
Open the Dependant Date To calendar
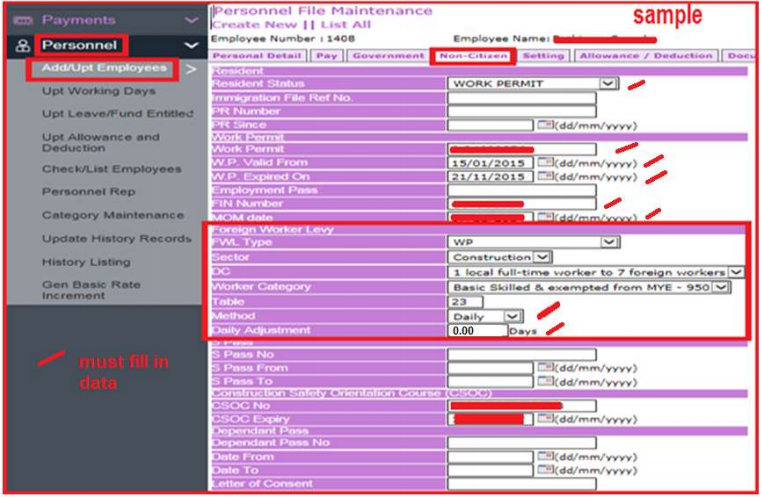[x=545, y=470]
